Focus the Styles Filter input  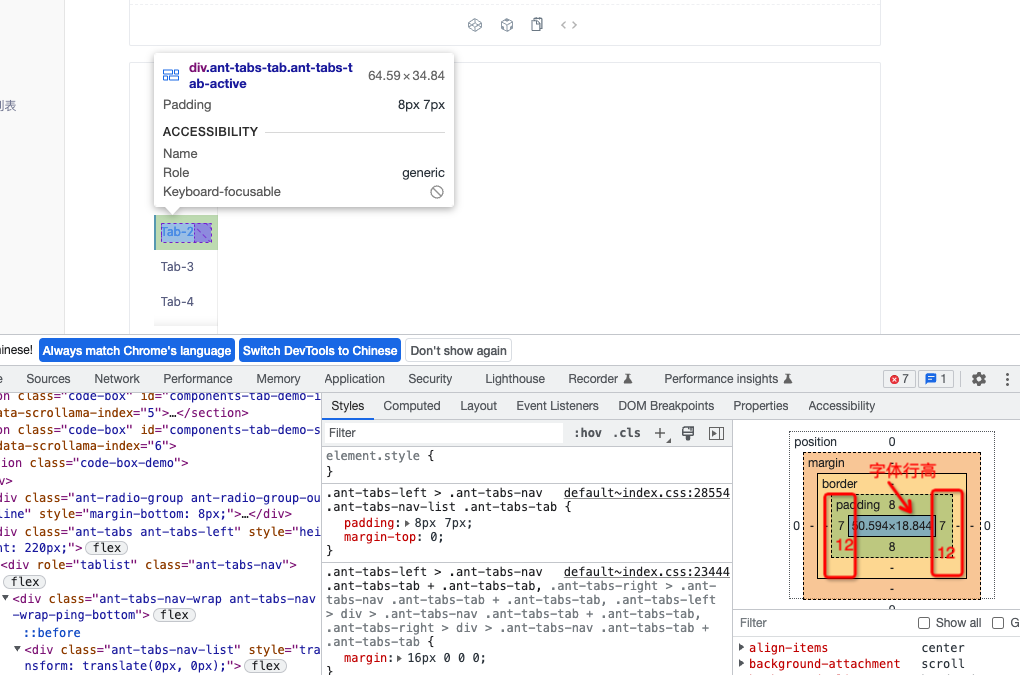[x=444, y=433]
